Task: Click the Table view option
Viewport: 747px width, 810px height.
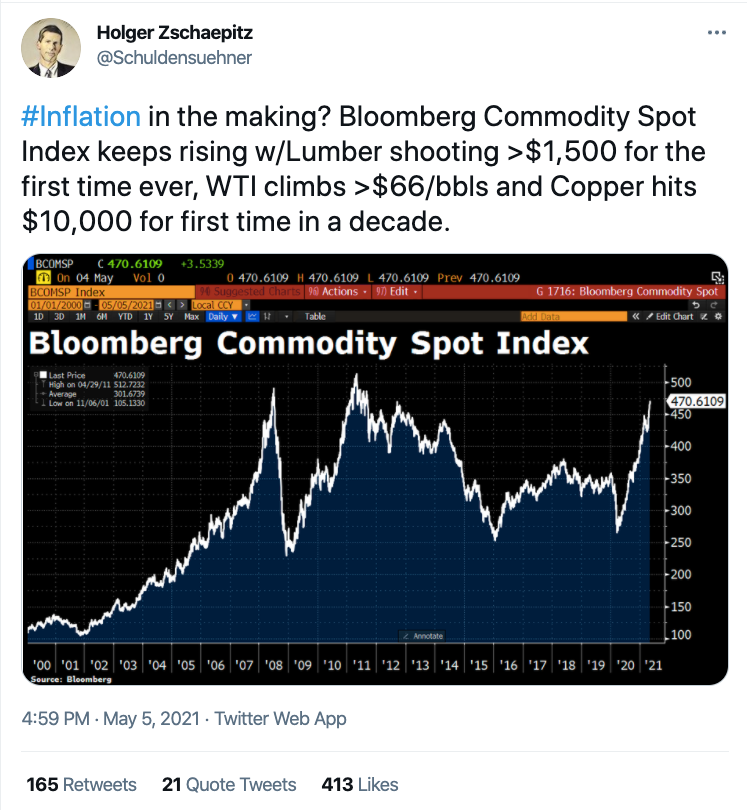Action: click(315, 317)
